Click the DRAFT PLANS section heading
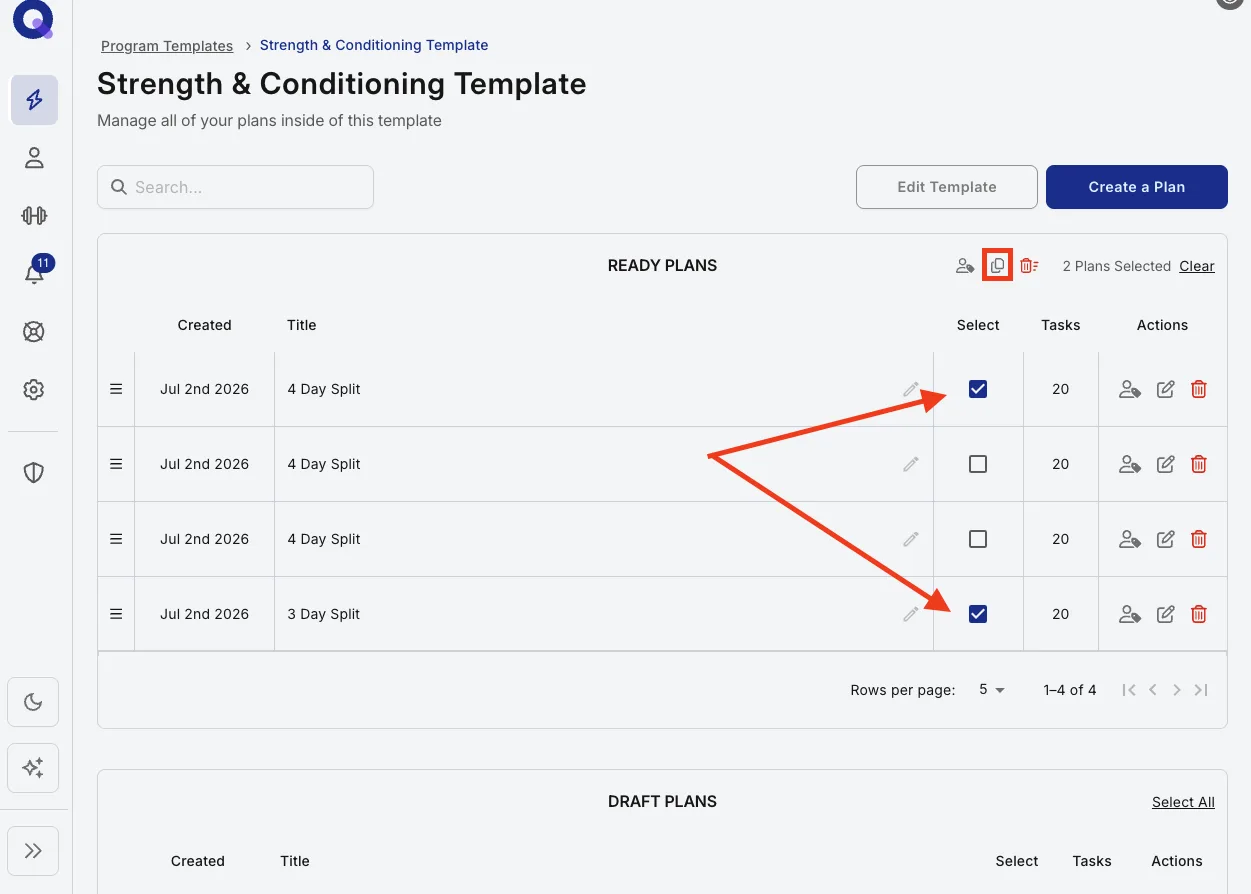This screenshot has height=894, width=1251. [x=662, y=802]
